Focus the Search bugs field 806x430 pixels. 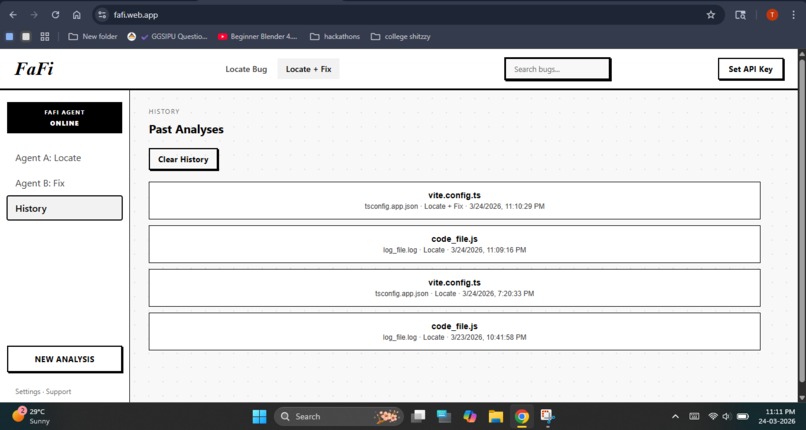pyautogui.click(x=557, y=69)
